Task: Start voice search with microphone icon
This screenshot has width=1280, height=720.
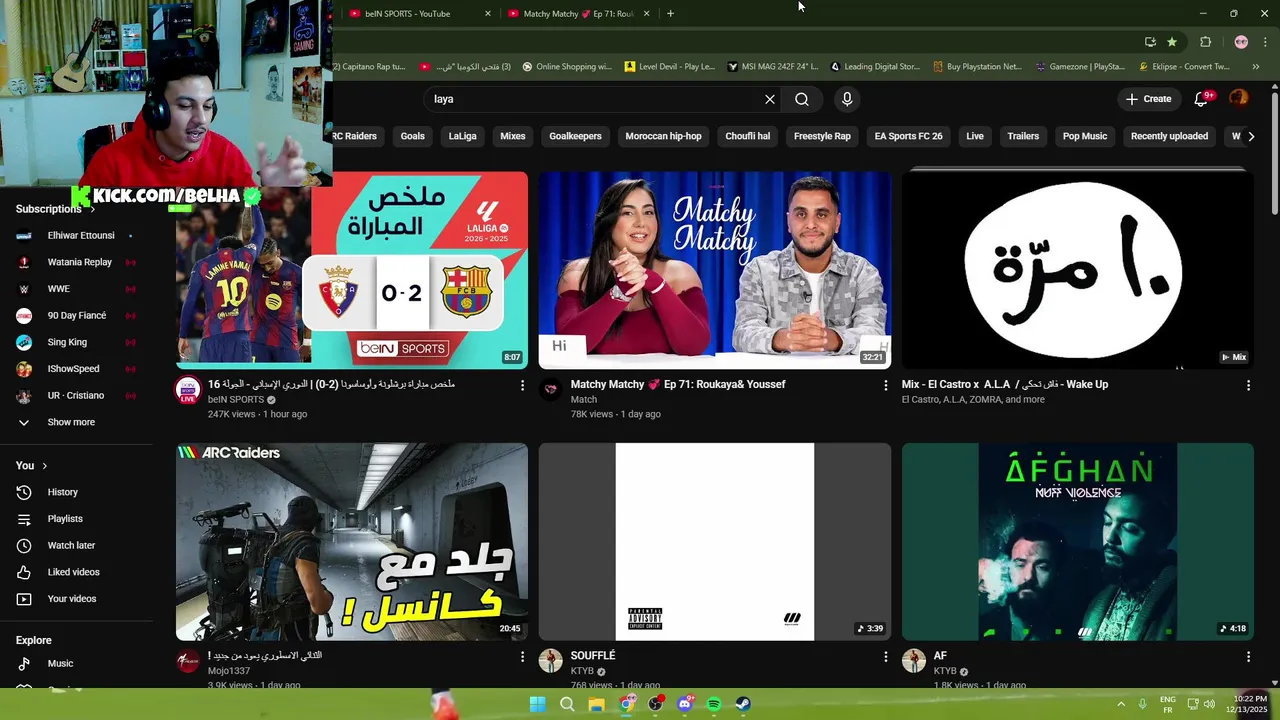Action: pos(847,99)
